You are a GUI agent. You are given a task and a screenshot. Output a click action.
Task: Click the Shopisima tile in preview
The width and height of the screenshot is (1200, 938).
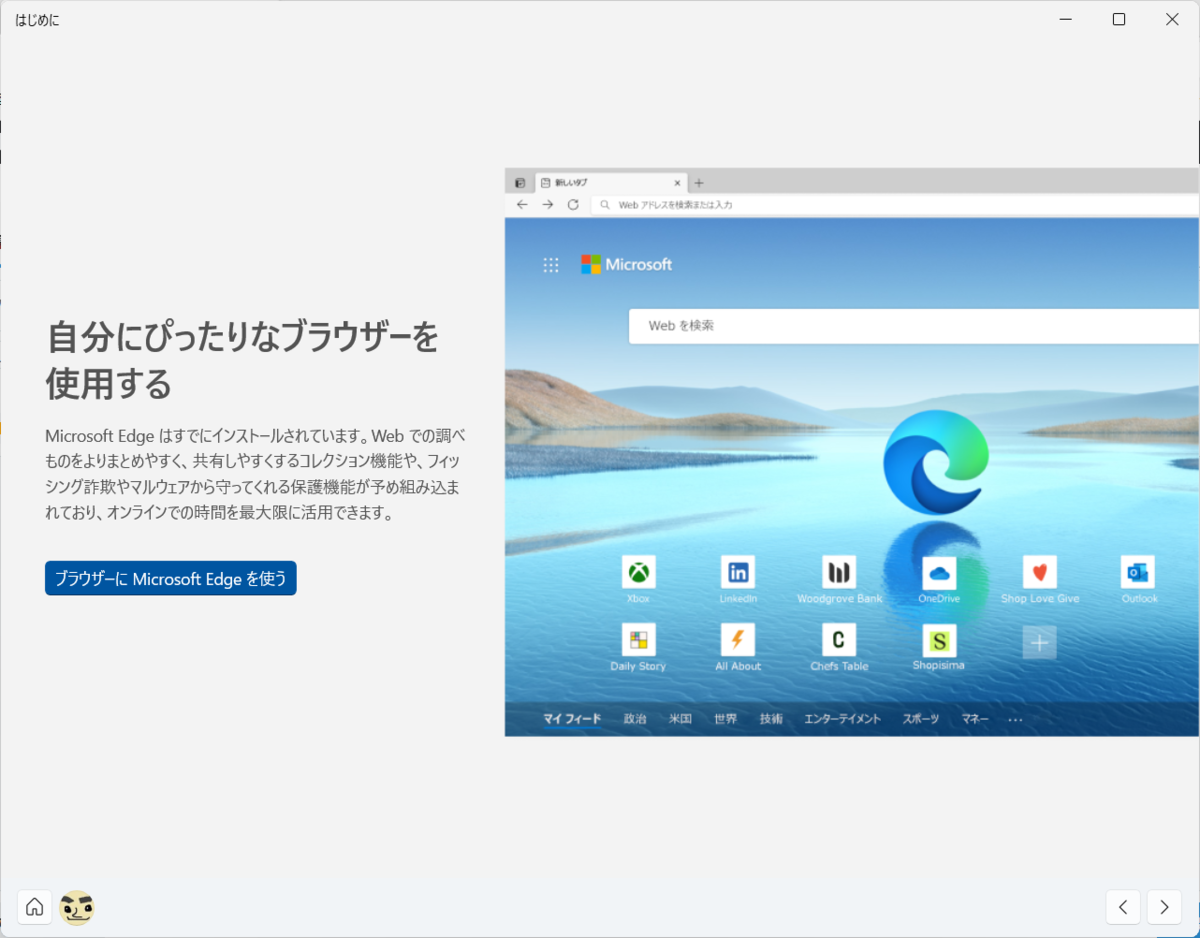point(939,647)
